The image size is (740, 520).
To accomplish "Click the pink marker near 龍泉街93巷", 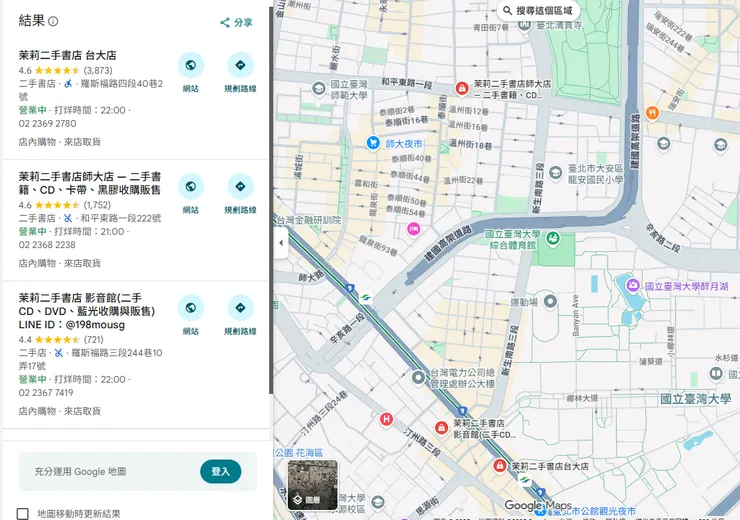I will pos(413,229).
